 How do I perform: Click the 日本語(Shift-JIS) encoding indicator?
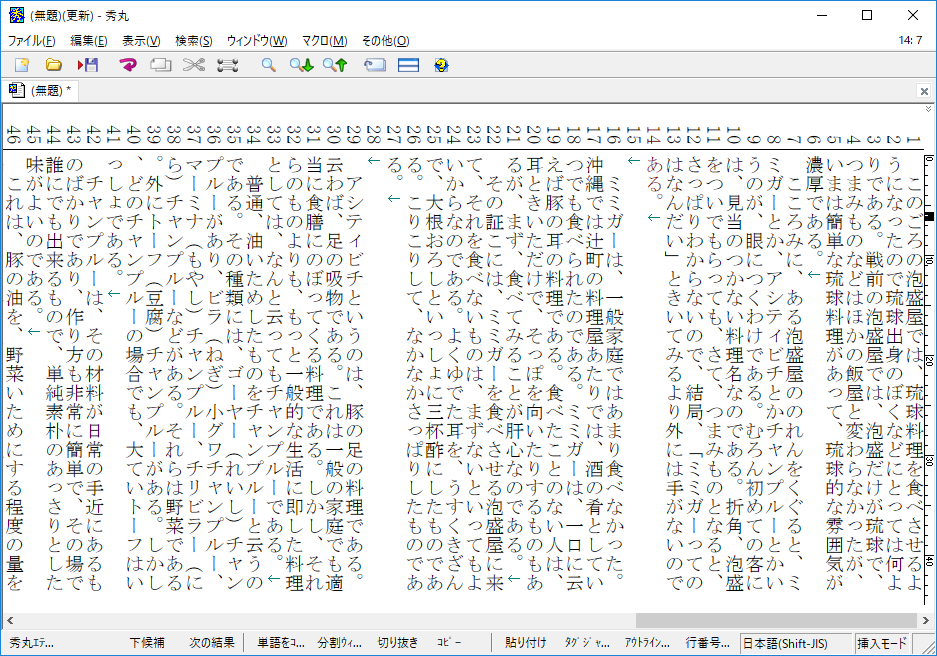[796, 643]
